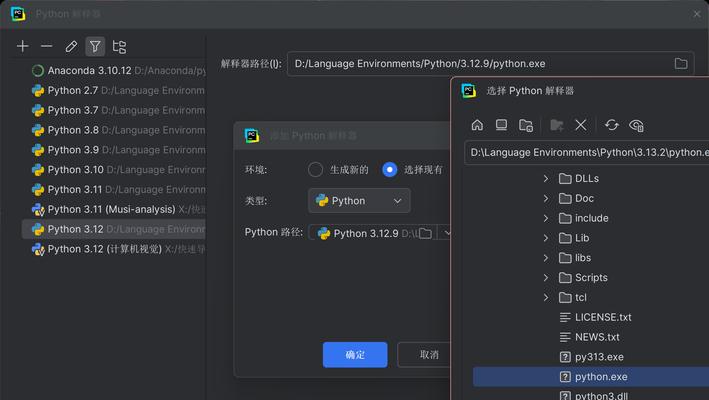Open the interpreter paths tree icon

[x=119, y=47]
